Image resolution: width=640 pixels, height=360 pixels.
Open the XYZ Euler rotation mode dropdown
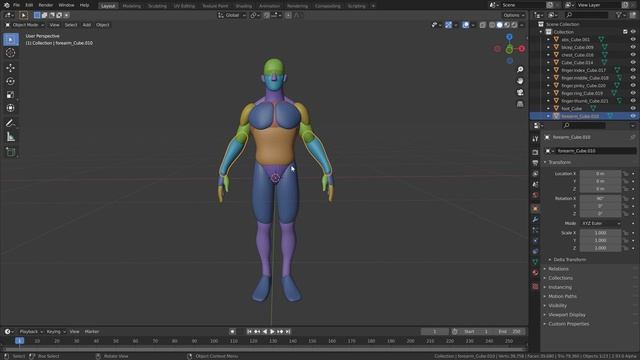(x=600, y=223)
